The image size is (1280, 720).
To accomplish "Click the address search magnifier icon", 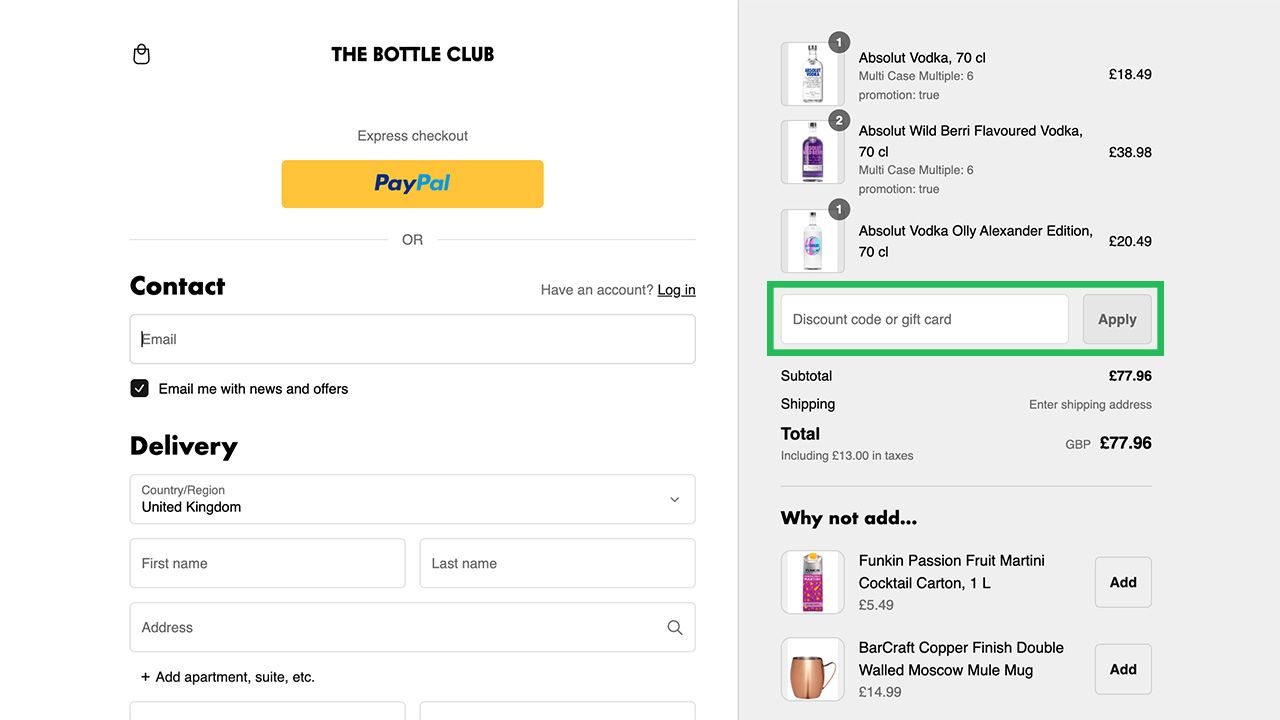I will coord(675,628).
